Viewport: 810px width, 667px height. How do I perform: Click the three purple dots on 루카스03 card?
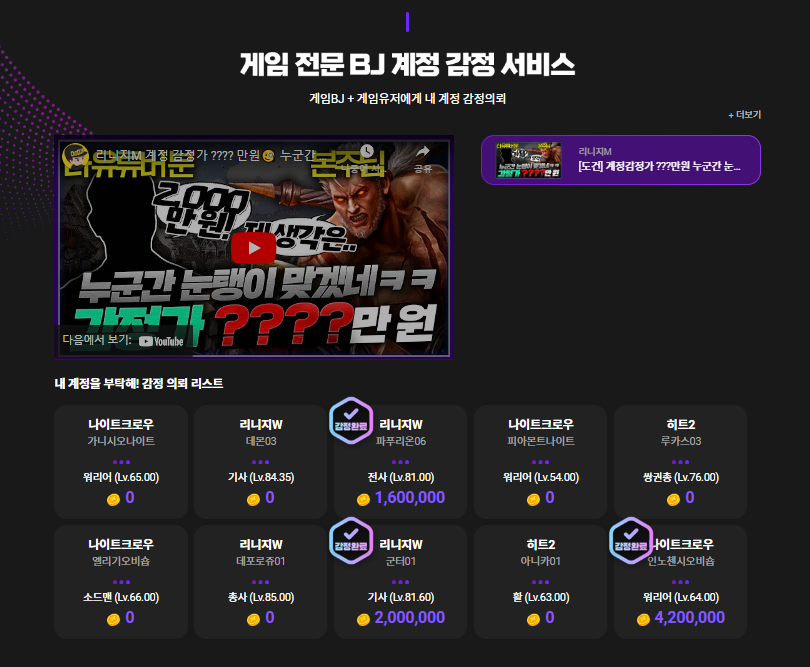pyautogui.click(x=681, y=462)
